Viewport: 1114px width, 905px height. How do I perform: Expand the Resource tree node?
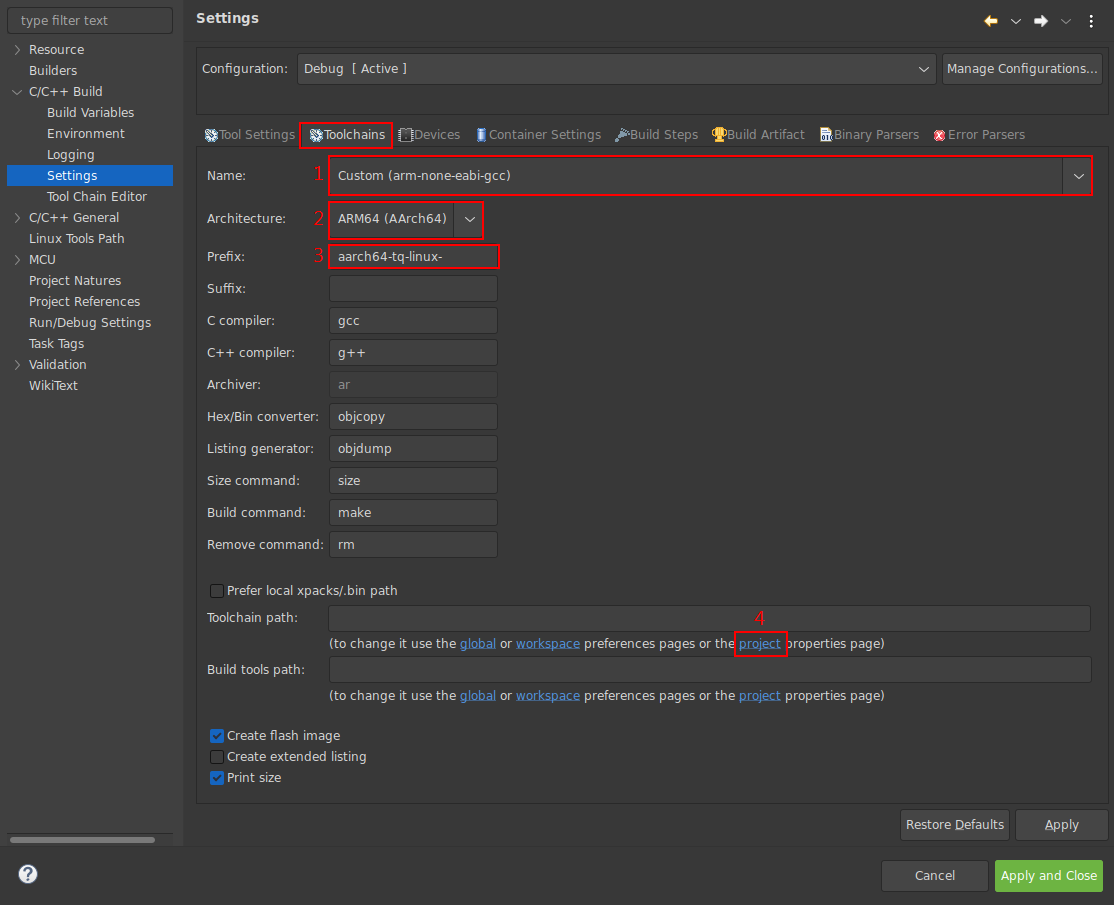click(18, 50)
